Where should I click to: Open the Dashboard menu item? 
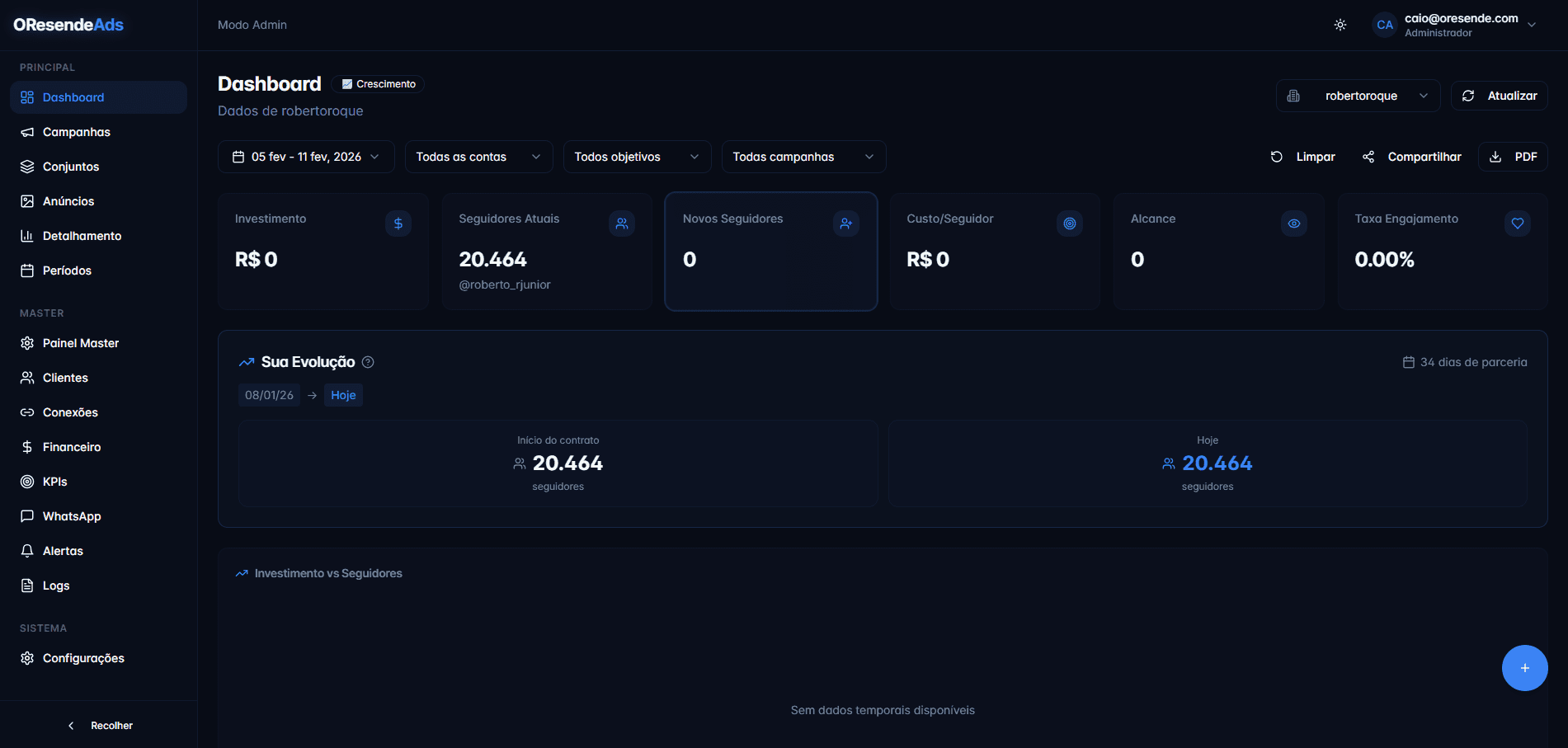(98, 97)
